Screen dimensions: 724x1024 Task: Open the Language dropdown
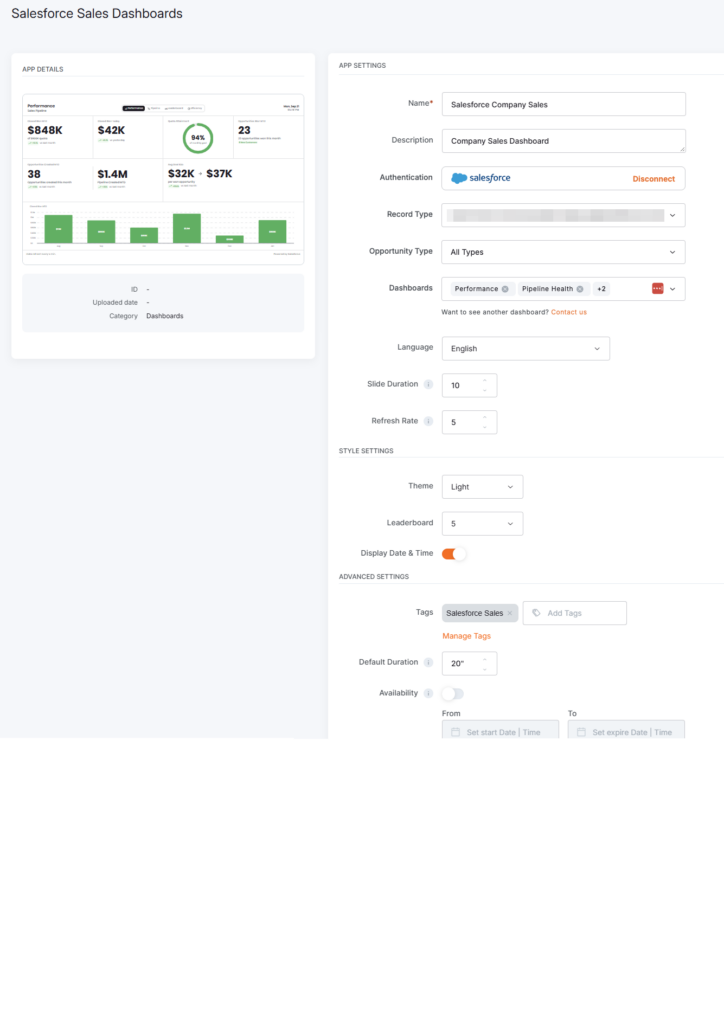(526, 349)
